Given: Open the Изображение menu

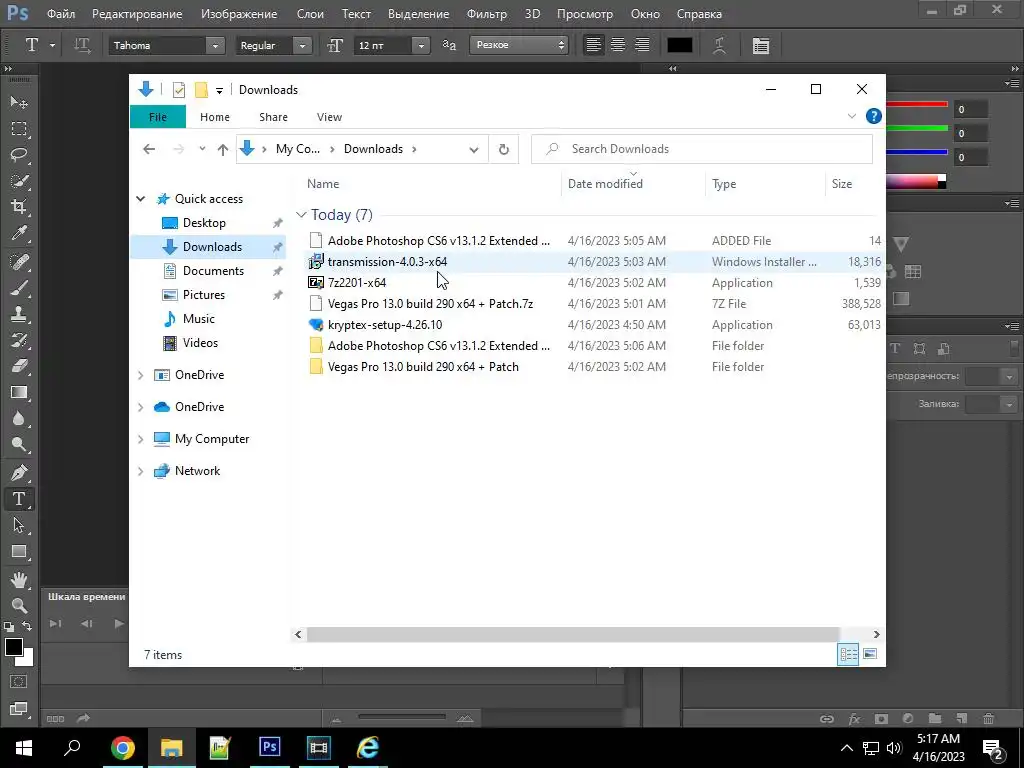Looking at the screenshot, I should tap(239, 13).
